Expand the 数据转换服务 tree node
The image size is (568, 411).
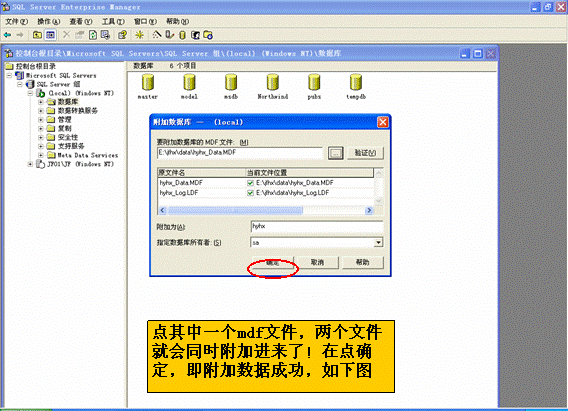tap(41, 111)
